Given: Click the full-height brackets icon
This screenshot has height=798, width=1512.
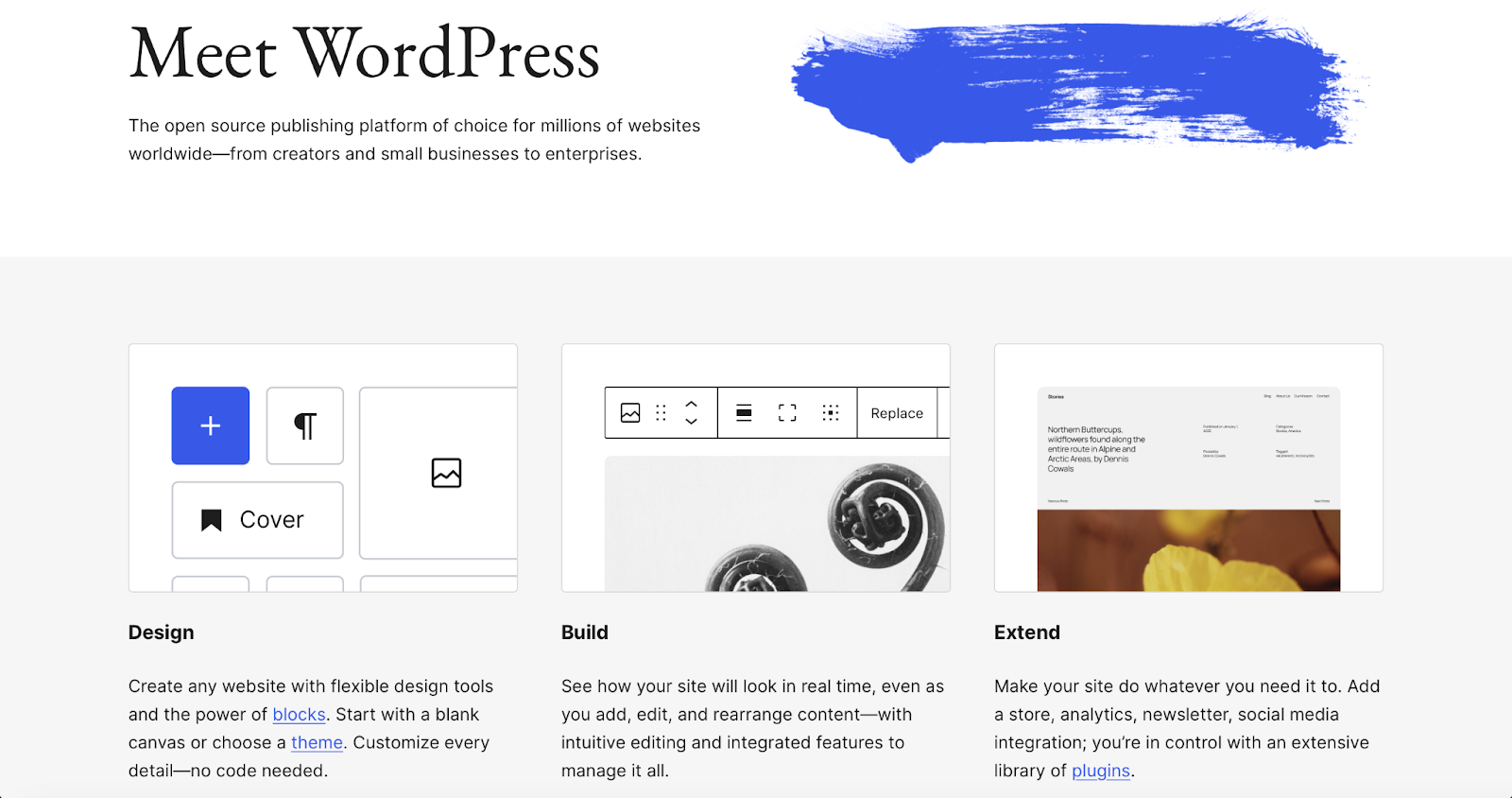Looking at the screenshot, I should tap(787, 413).
